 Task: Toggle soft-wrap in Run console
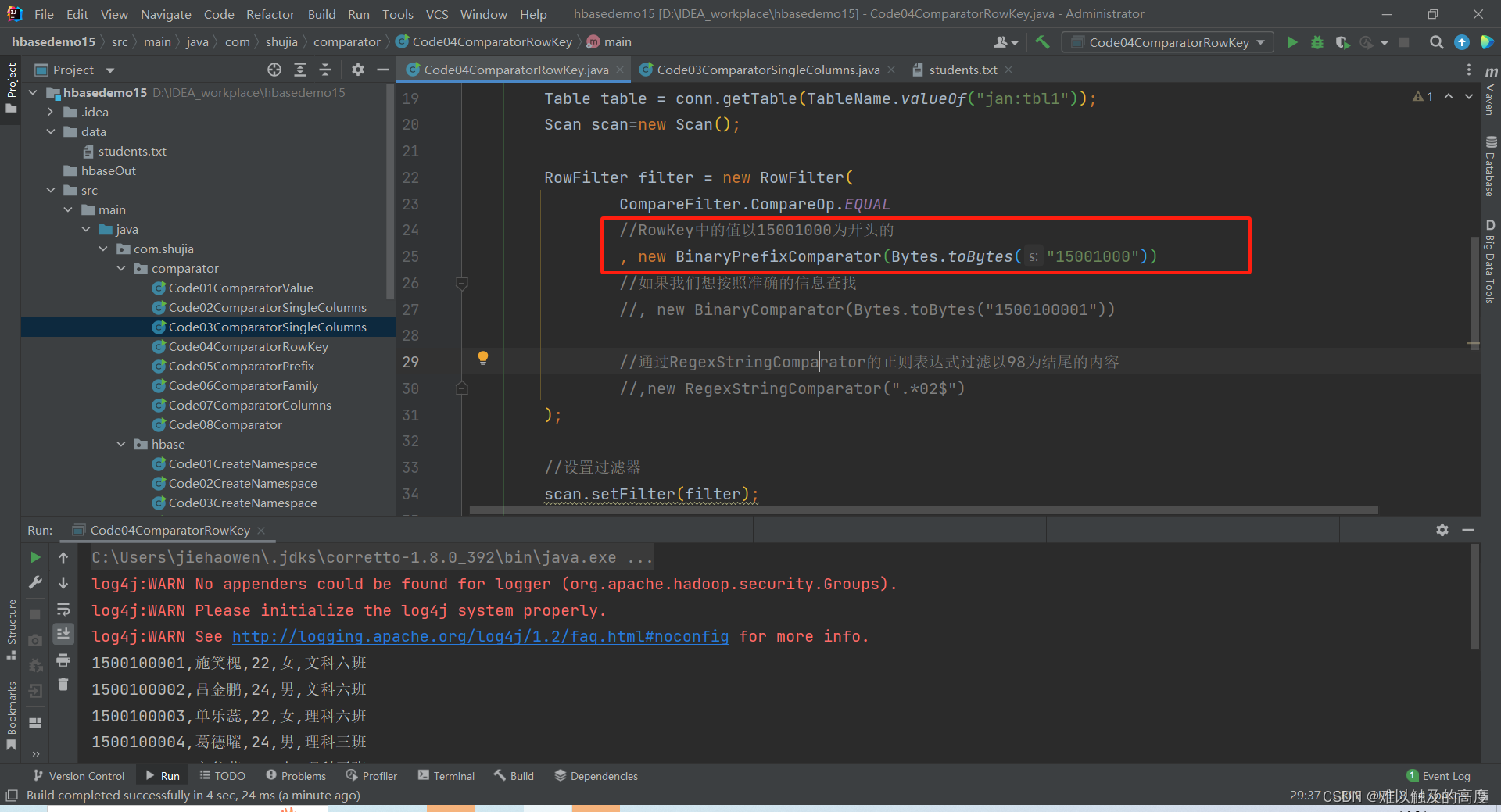[63, 609]
